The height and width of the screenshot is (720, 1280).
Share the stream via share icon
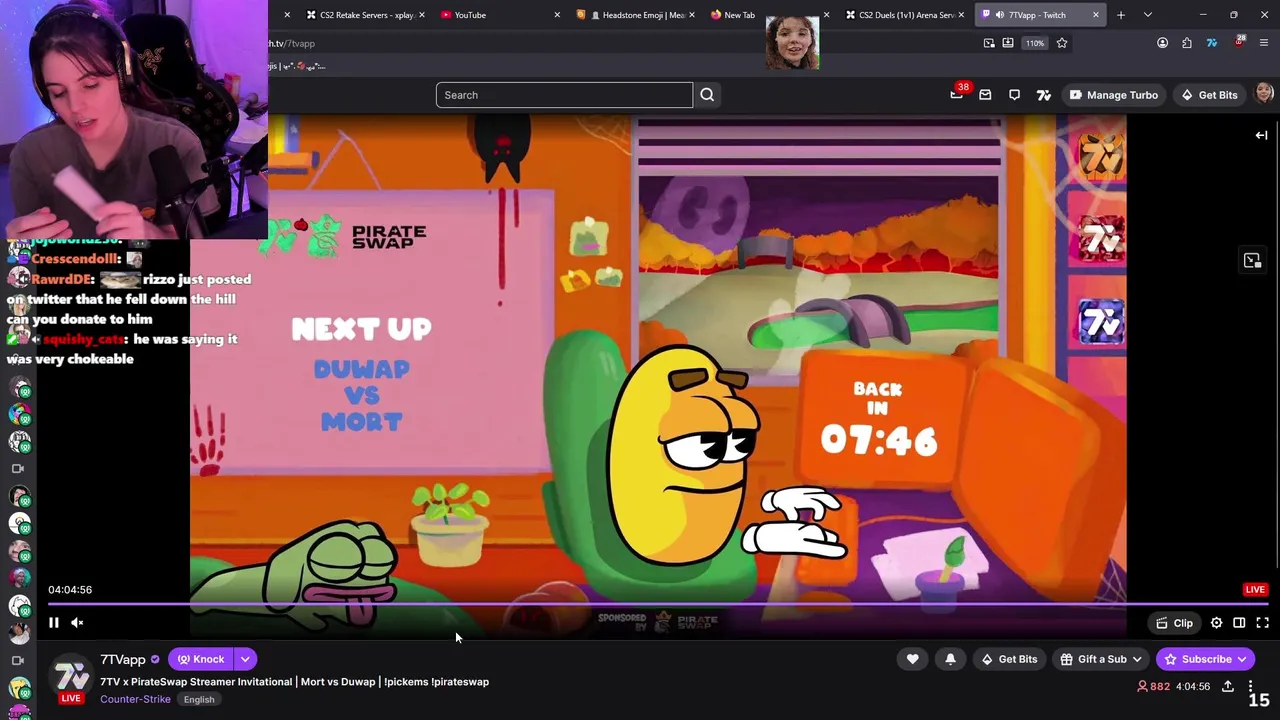[x=1227, y=686]
